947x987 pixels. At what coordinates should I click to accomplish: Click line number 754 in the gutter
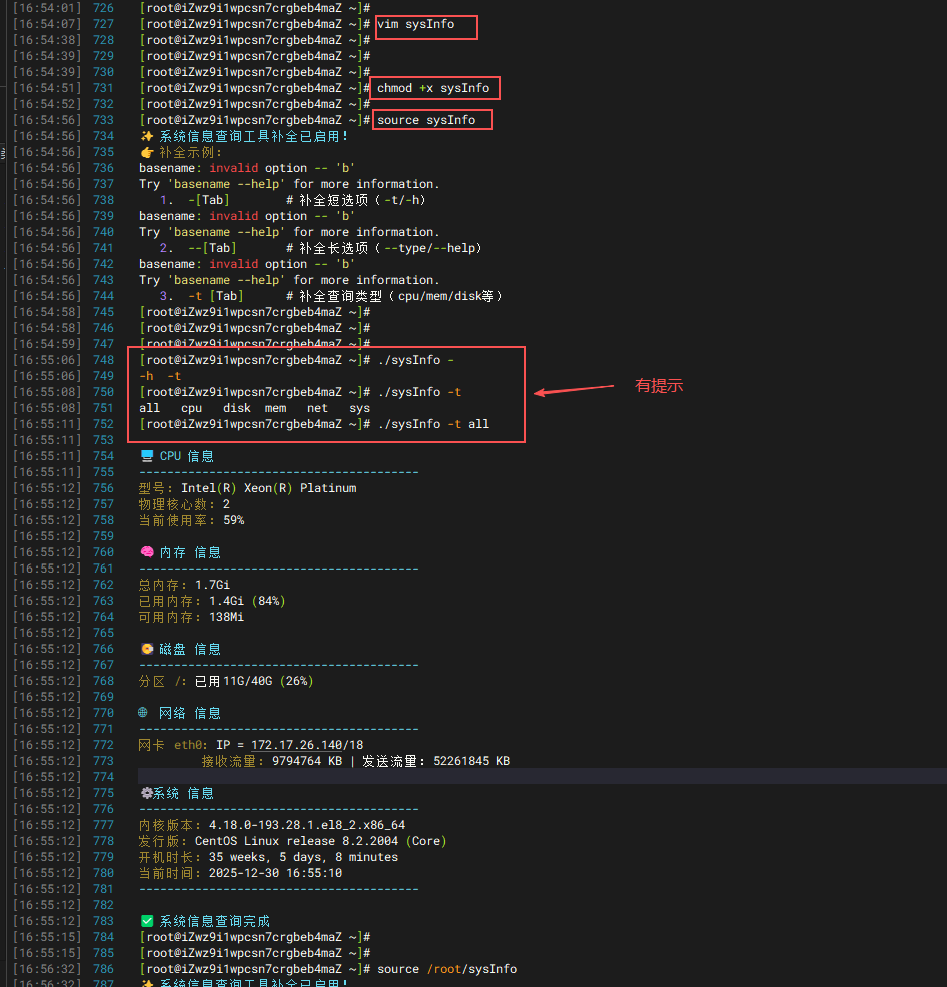(103, 456)
